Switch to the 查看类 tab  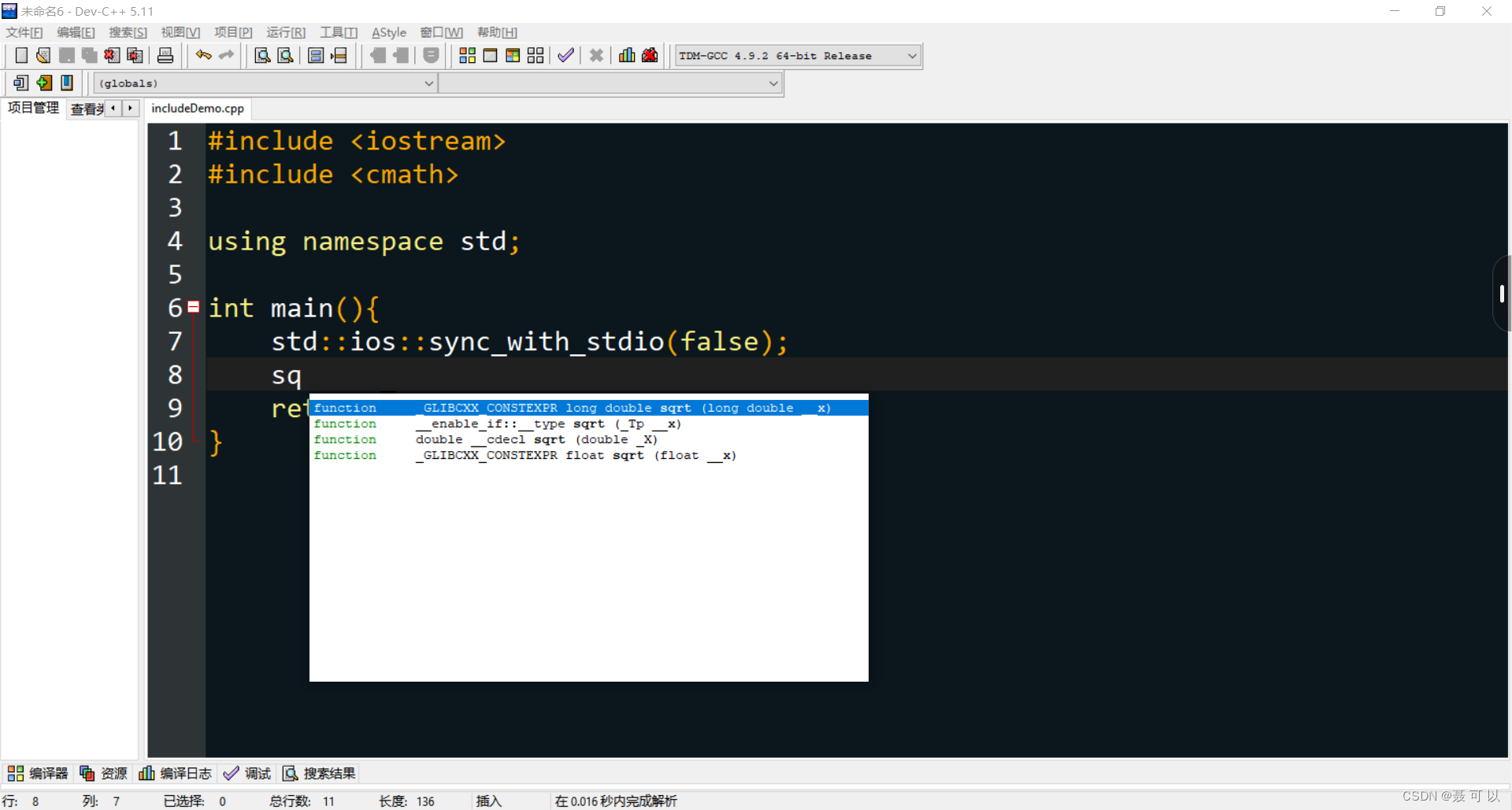[x=85, y=109]
